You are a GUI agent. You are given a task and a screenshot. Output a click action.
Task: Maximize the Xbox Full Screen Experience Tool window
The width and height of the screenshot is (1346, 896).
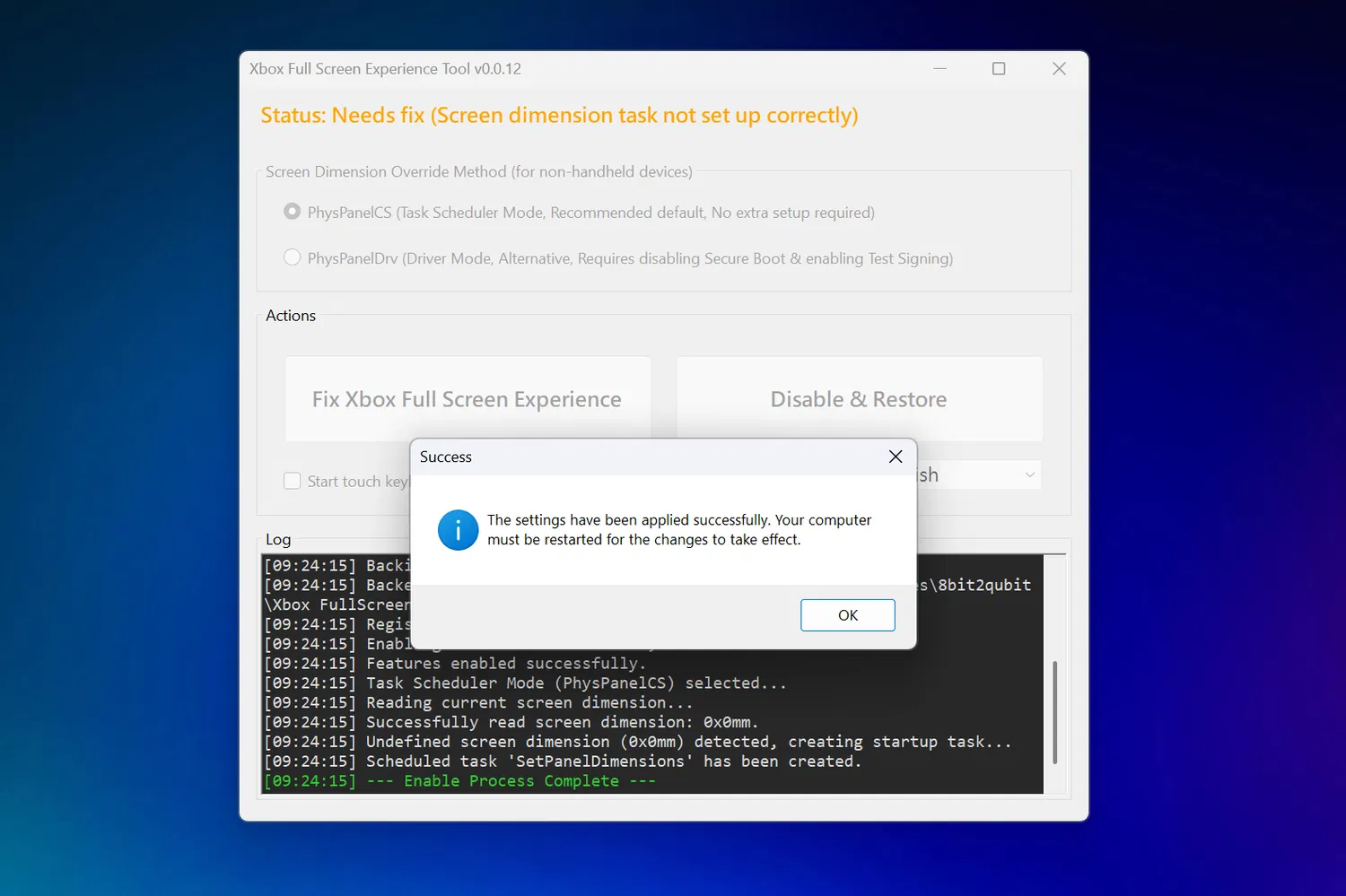click(999, 68)
